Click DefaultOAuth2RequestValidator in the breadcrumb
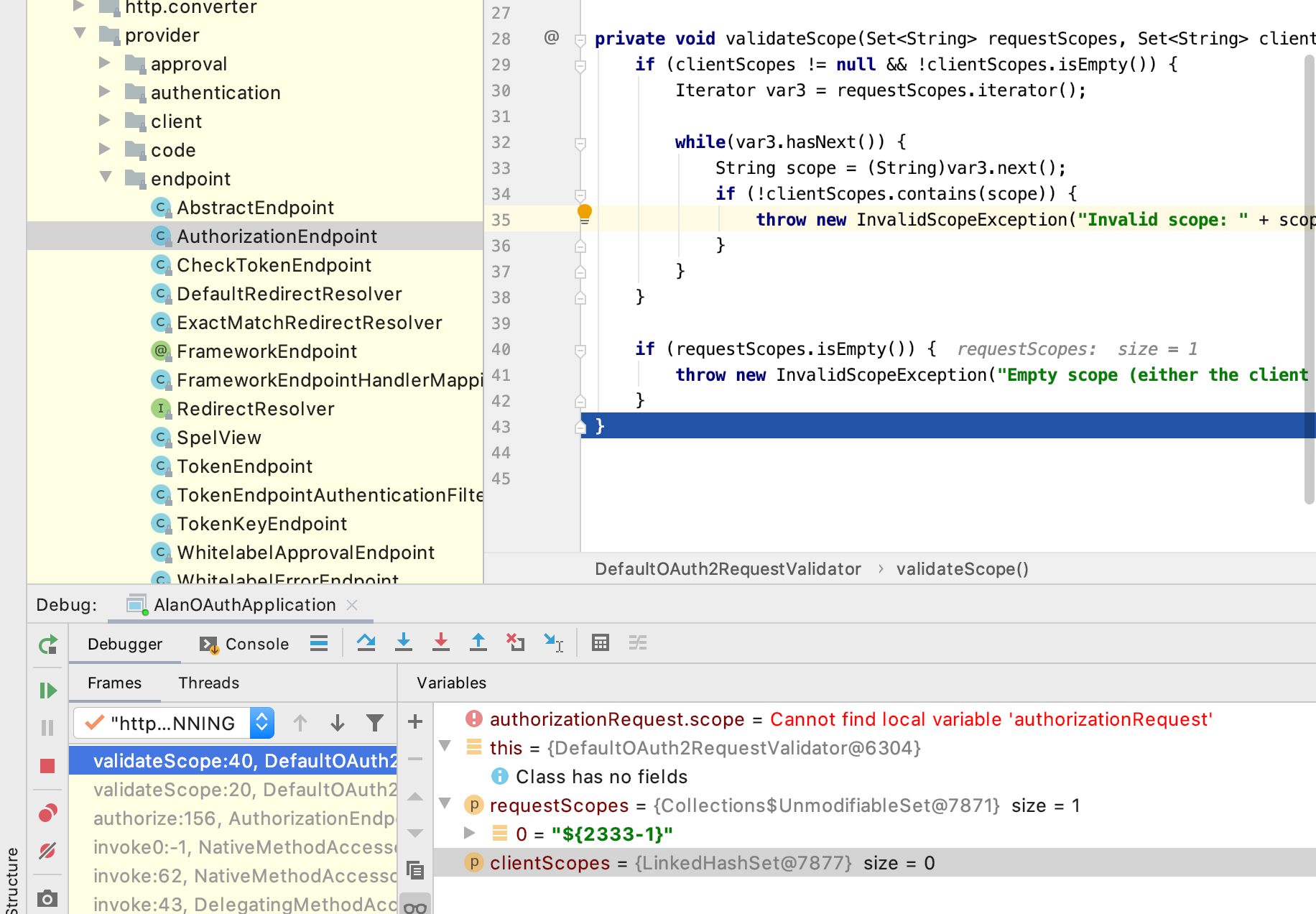1316x914 pixels. [x=728, y=569]
